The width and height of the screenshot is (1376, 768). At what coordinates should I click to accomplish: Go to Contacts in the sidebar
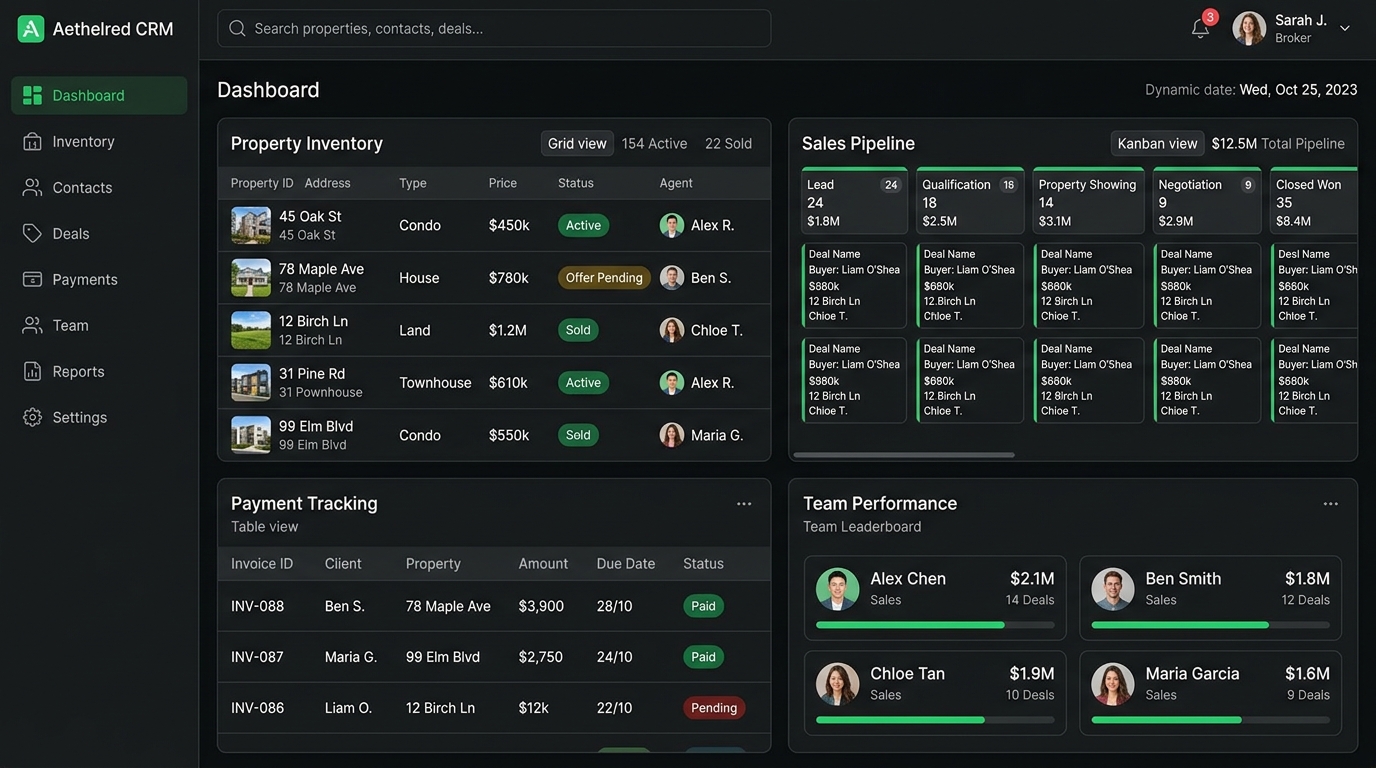coord(99,187)
